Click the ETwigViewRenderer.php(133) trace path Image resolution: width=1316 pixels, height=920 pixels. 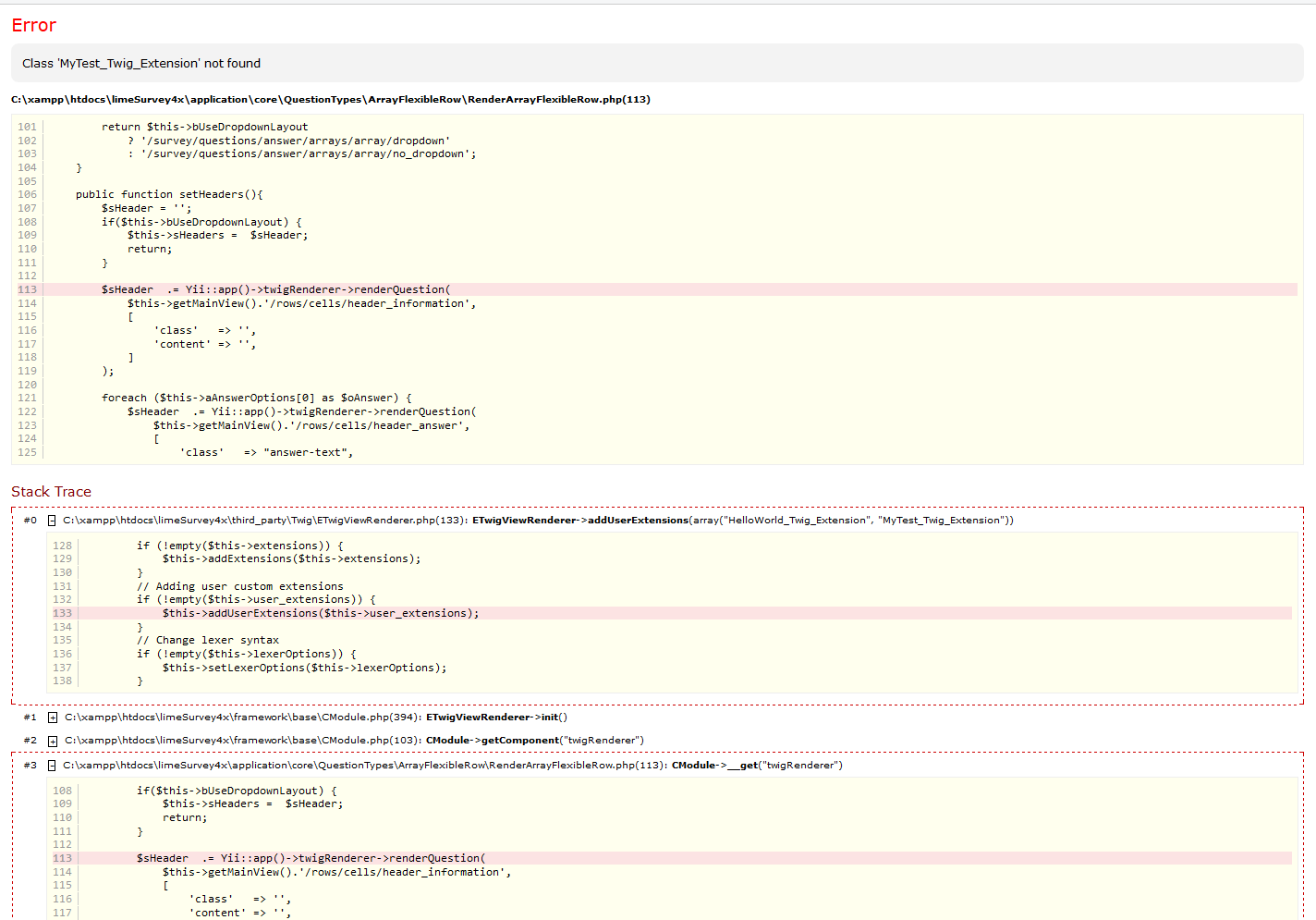pos(266,521)
